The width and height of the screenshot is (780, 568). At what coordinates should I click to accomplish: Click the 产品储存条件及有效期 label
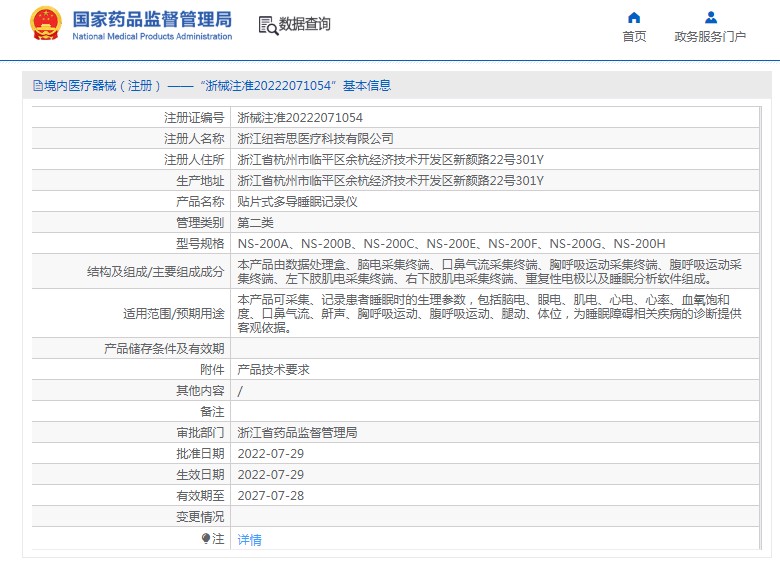point(165,349)
